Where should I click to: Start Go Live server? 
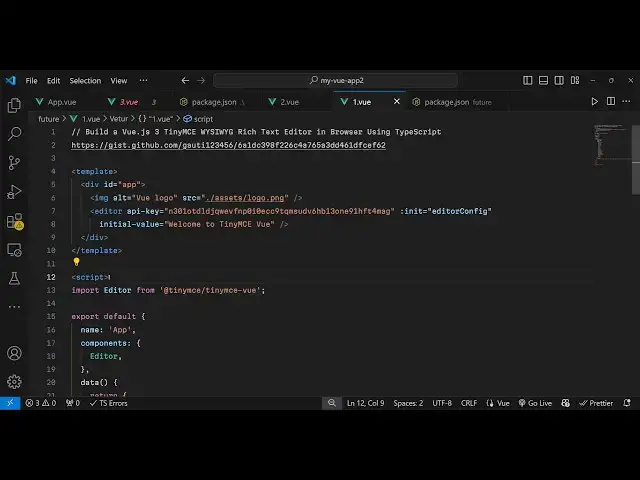(x=535, y=403)
